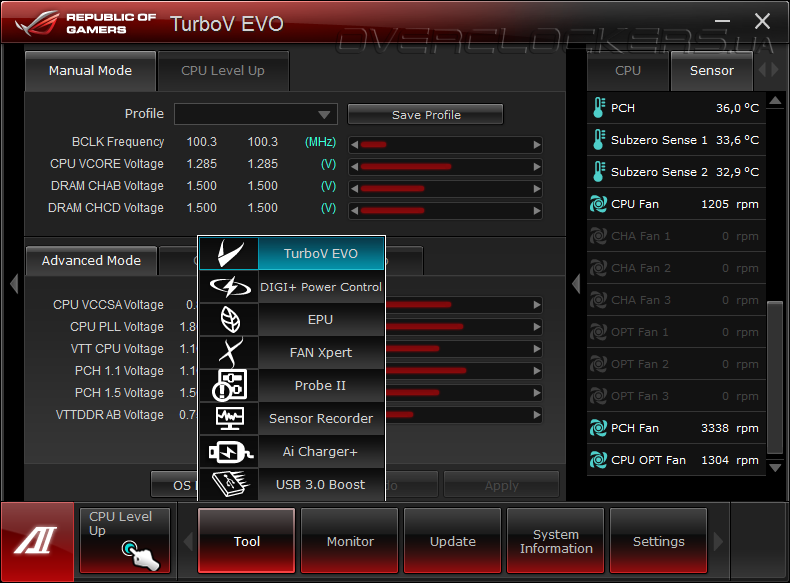Click the DRAM CHAB Voltage slider track
Image resolution: width=790 pixels, height=583 pixels.
click(445, 188)
